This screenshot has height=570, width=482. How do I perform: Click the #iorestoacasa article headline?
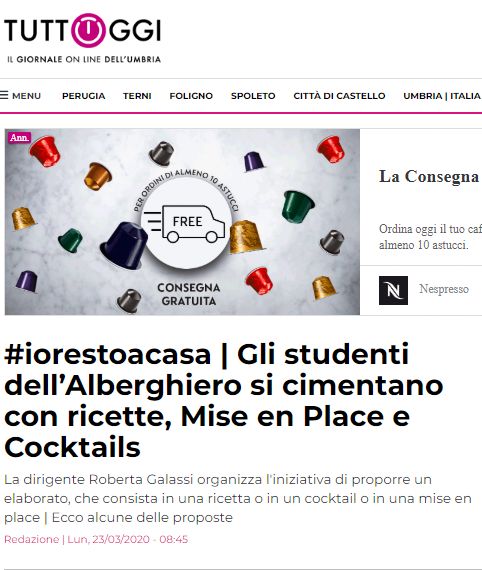pos(224,401)
